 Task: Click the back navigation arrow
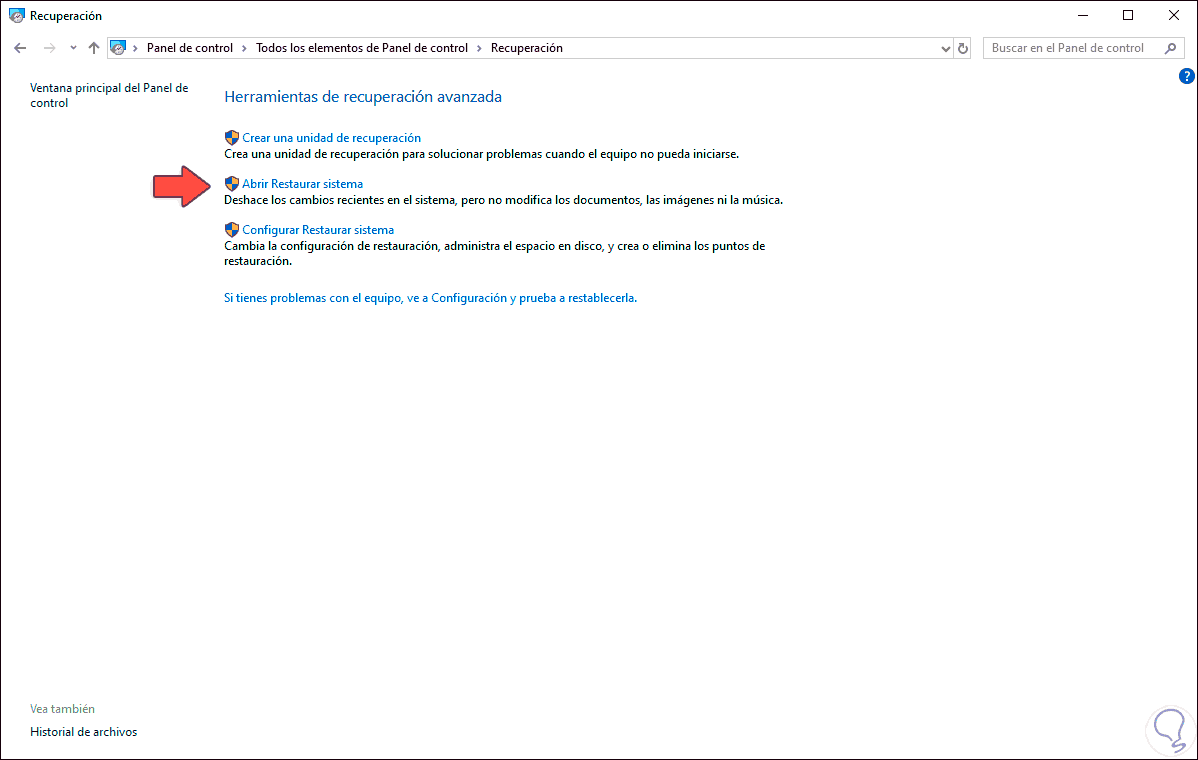(20, 47)
